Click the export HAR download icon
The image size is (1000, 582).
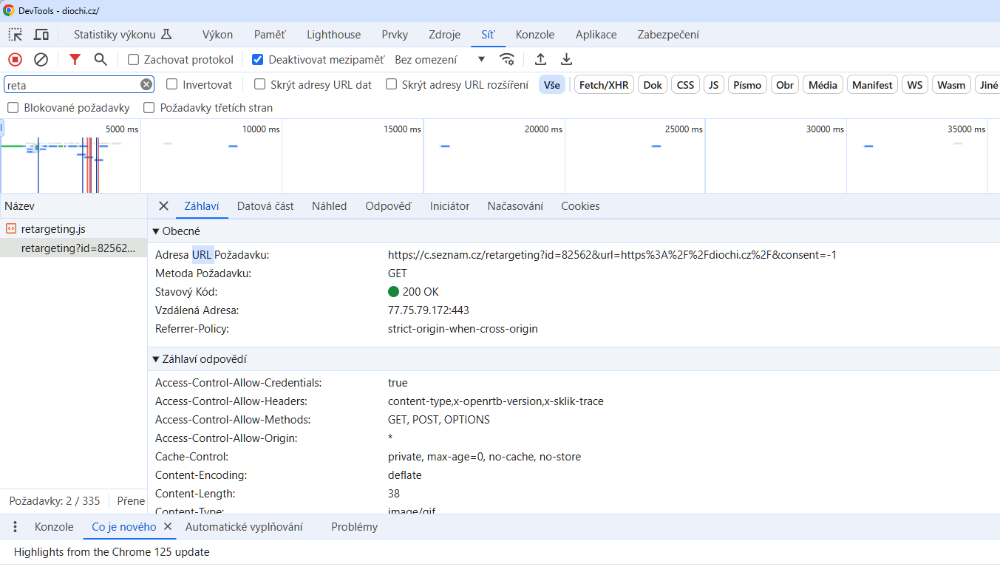click(566, 60)
